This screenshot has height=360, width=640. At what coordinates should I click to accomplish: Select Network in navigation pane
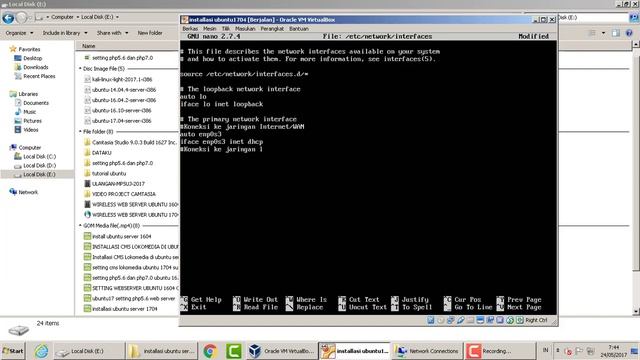point(28,192)
